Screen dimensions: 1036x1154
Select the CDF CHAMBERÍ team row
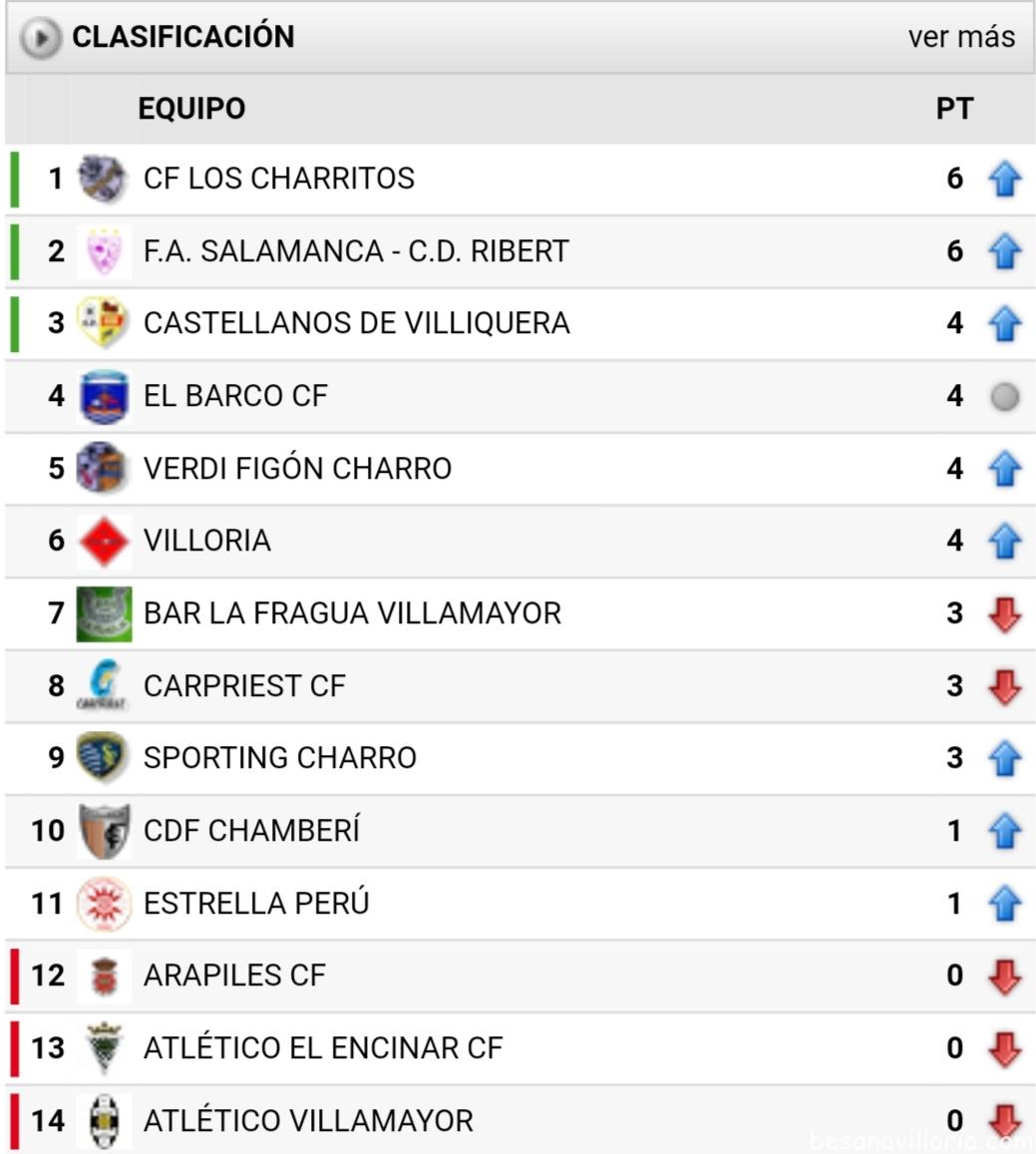[x=520, y=831]
